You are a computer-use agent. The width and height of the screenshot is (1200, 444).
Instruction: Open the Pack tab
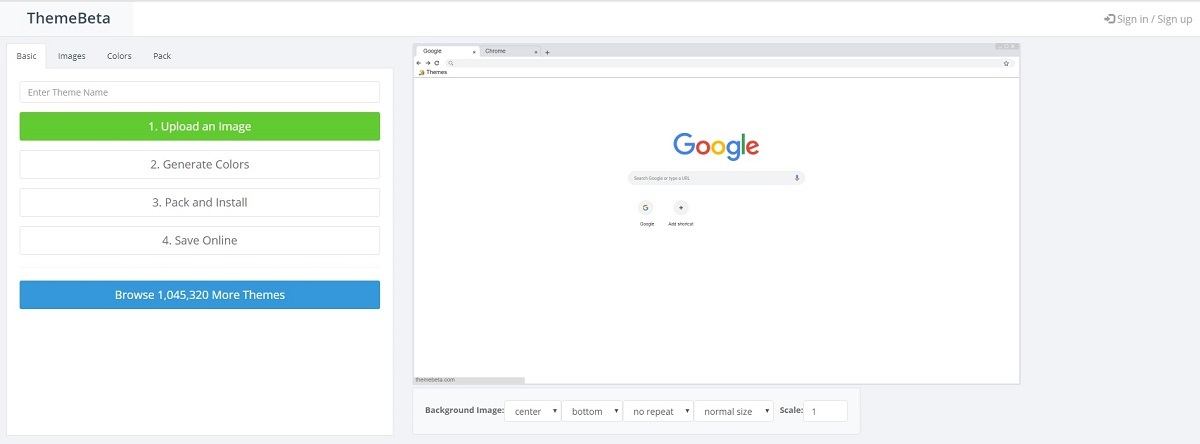[162, 56]
